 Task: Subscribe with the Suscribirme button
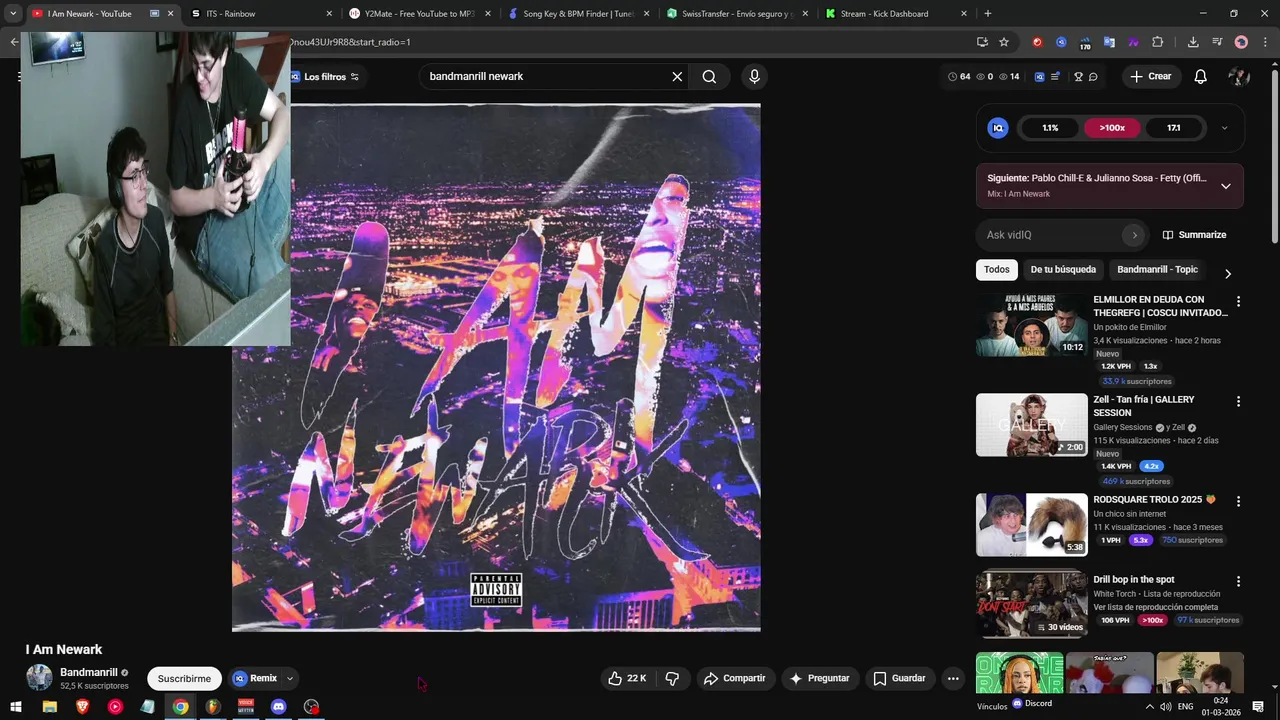pos(184,679)
